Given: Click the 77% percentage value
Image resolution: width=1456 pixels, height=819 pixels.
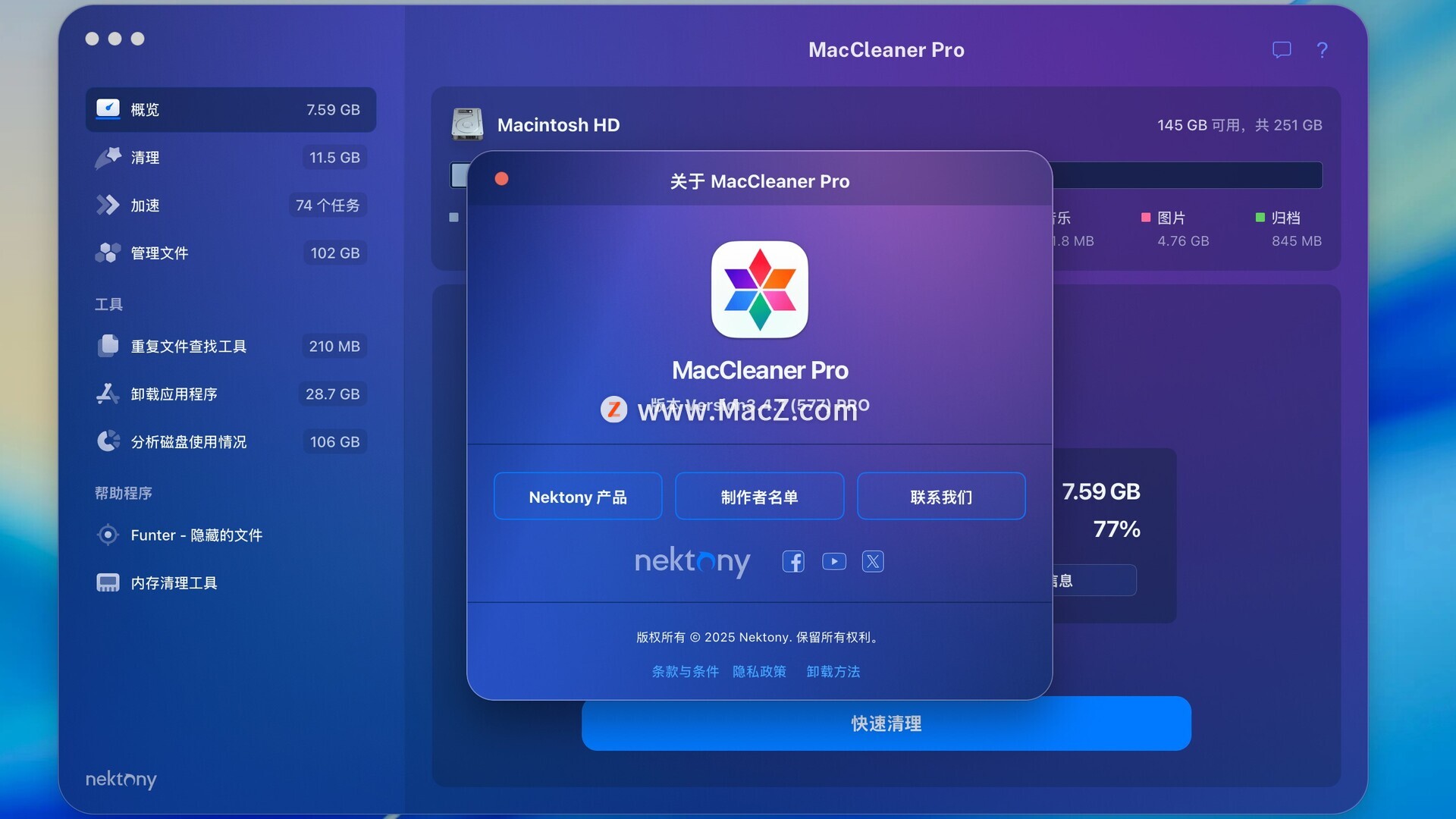Looking at the screenshot, I should pos(1116,529).
